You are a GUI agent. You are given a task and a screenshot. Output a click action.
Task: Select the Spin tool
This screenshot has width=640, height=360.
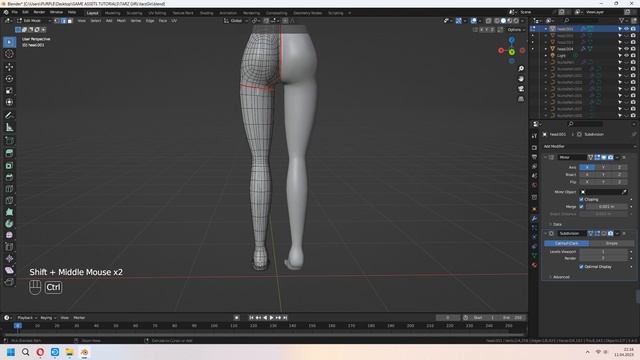(9, 224)
